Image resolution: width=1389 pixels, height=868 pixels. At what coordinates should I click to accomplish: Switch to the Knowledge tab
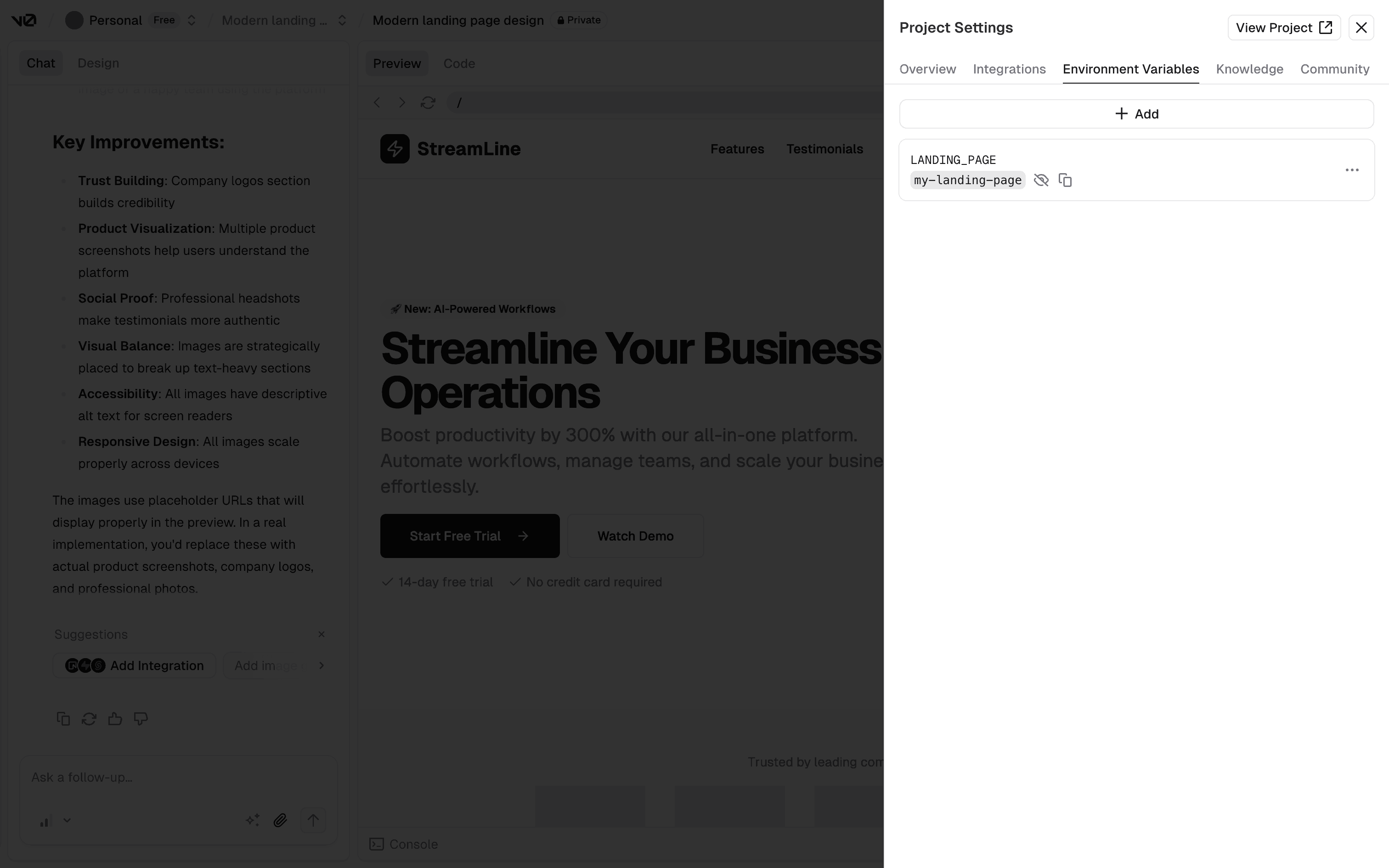point(1249,69)
